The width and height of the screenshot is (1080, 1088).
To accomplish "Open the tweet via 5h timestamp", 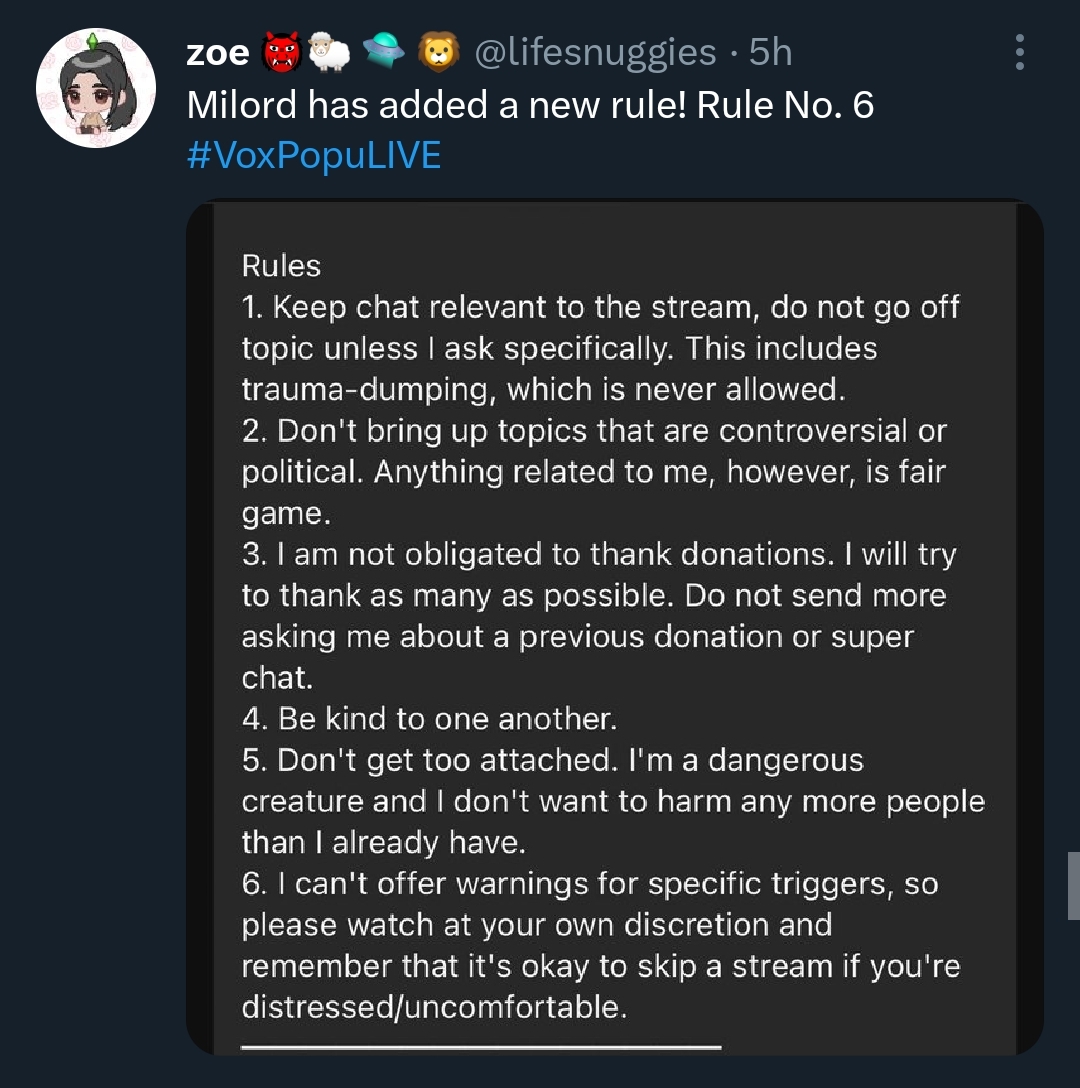I will 770,52.
